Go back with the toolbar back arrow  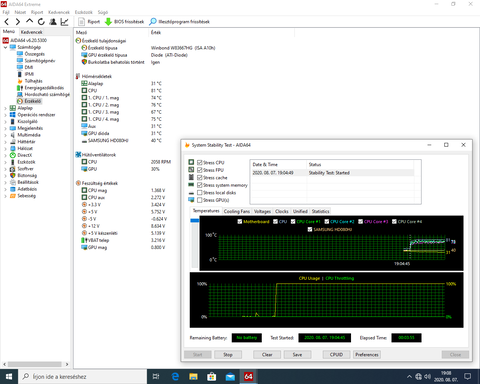(x=7, y=22)
